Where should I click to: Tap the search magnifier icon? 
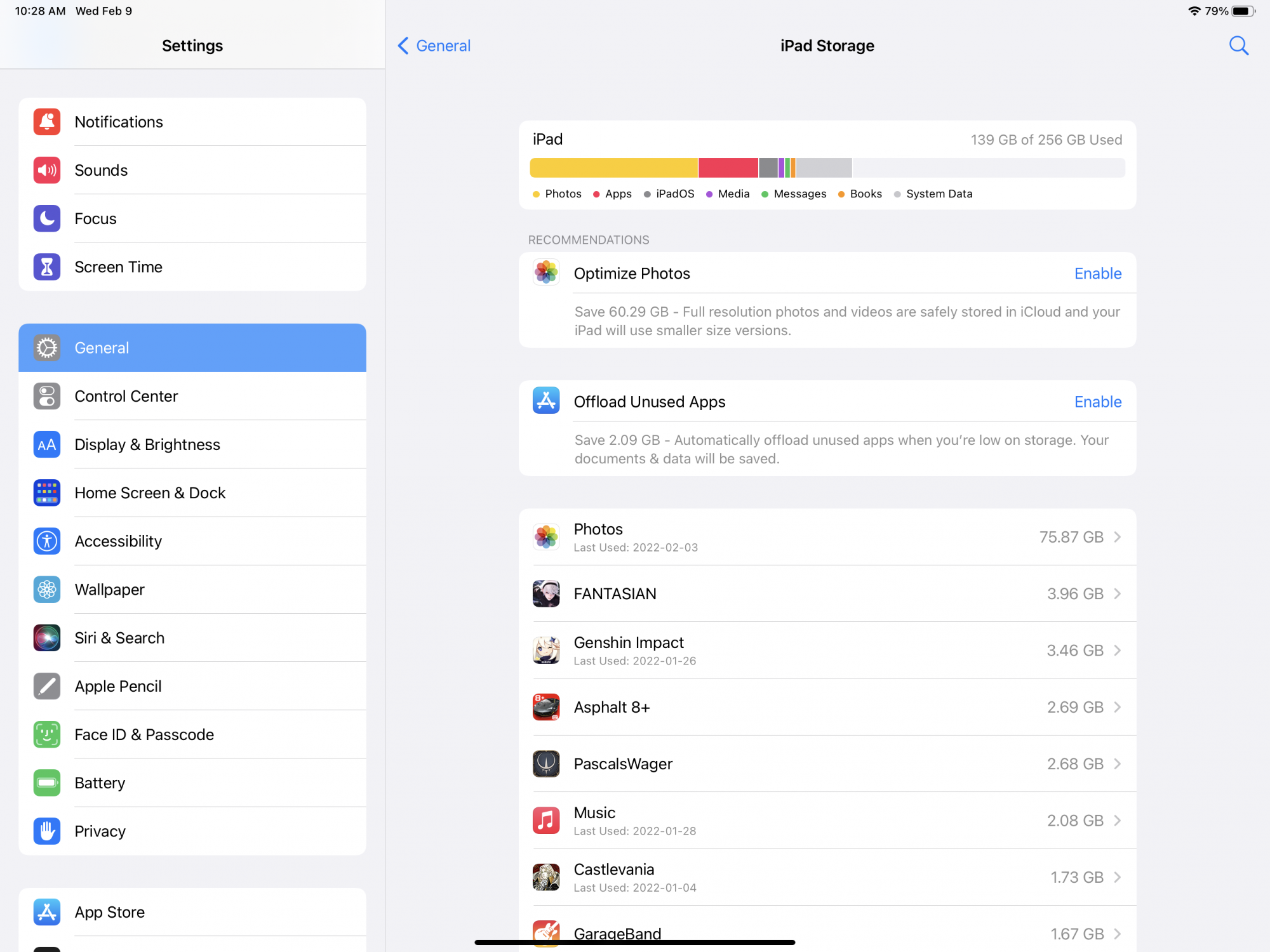click(1238, 46)
